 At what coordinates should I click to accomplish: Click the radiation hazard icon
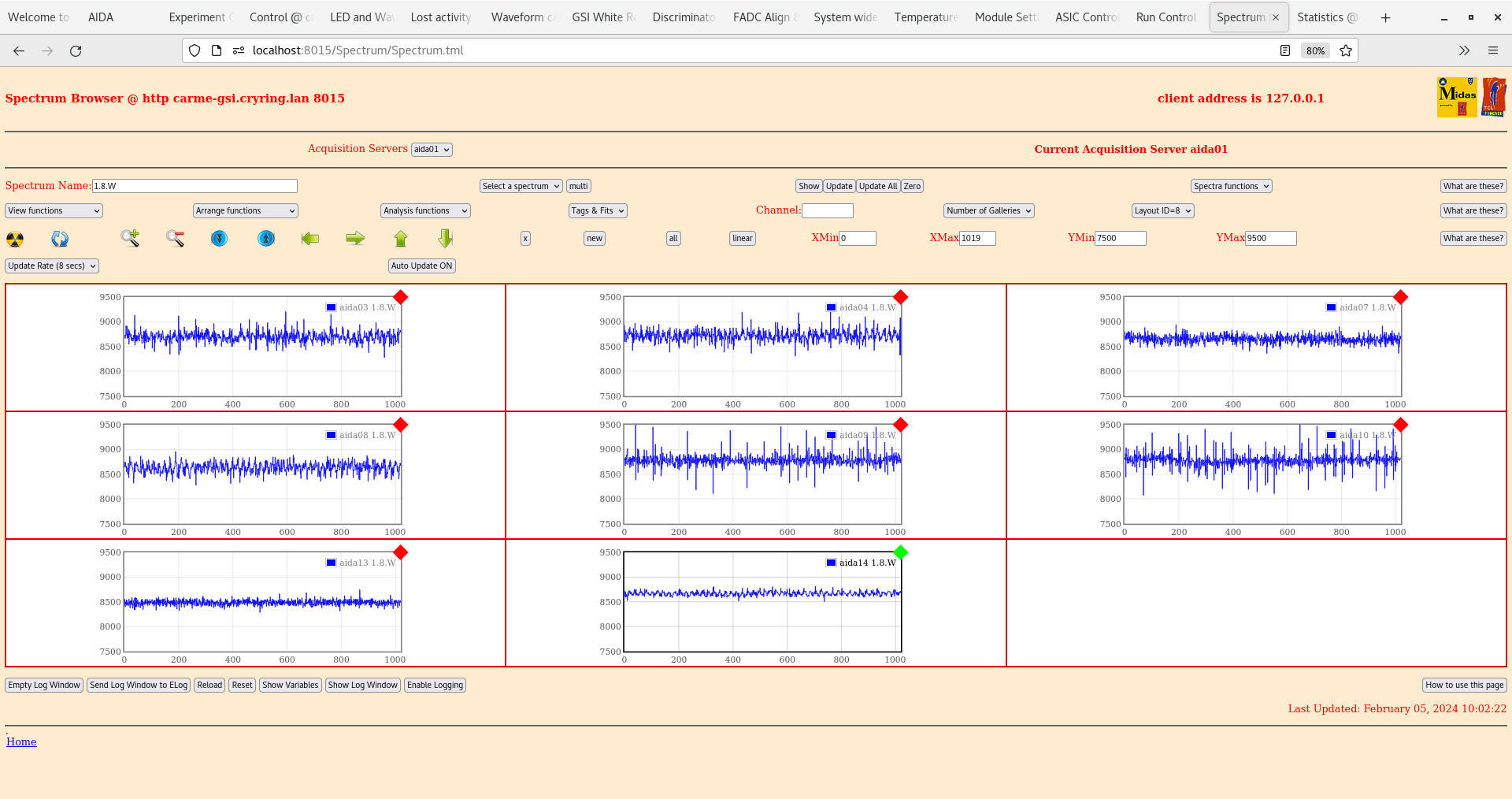15,239
